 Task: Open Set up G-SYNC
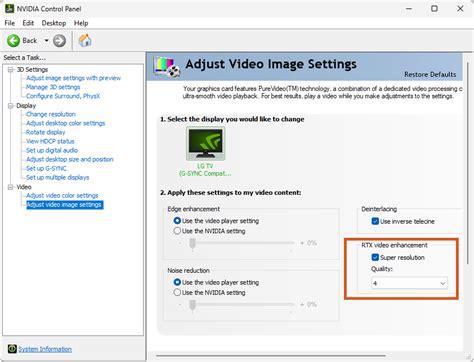click(46, 168)
